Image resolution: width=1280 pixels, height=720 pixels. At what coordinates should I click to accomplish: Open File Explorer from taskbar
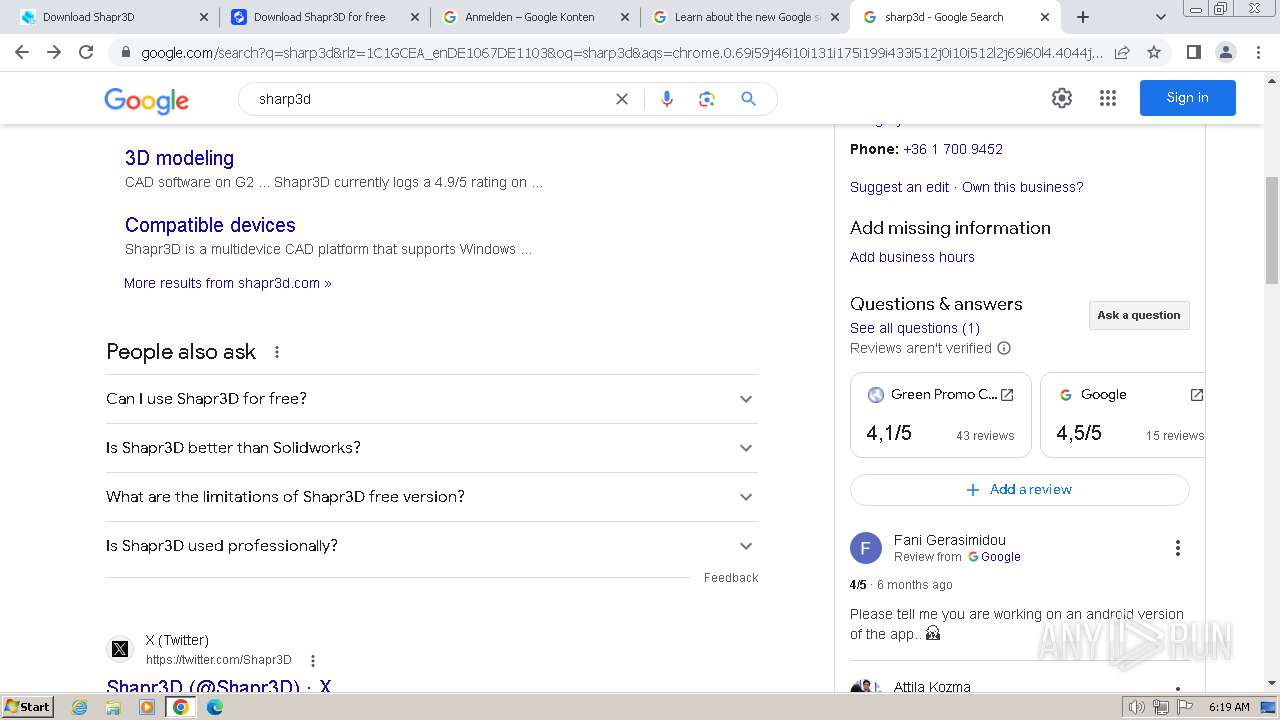click(x=113, y=707)
